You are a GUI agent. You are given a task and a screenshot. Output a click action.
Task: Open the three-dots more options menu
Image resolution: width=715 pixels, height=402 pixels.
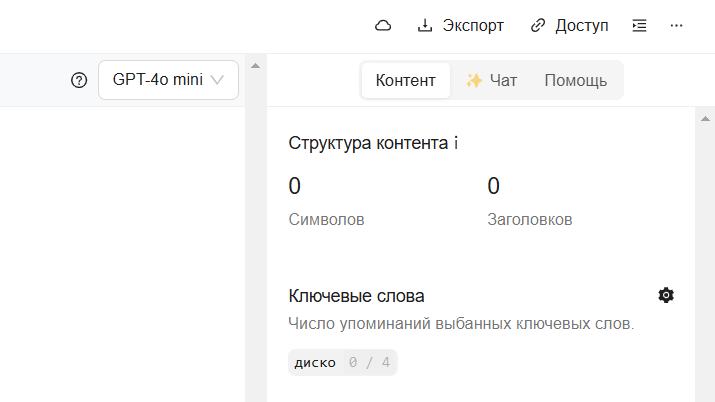coord(676,26)
